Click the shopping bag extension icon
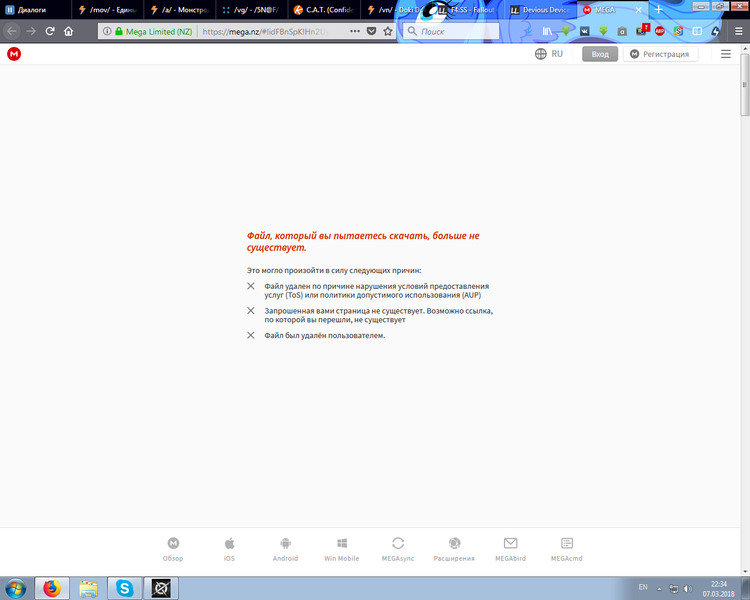Screen dimensions: 750x600 click(x=622, y=31)
